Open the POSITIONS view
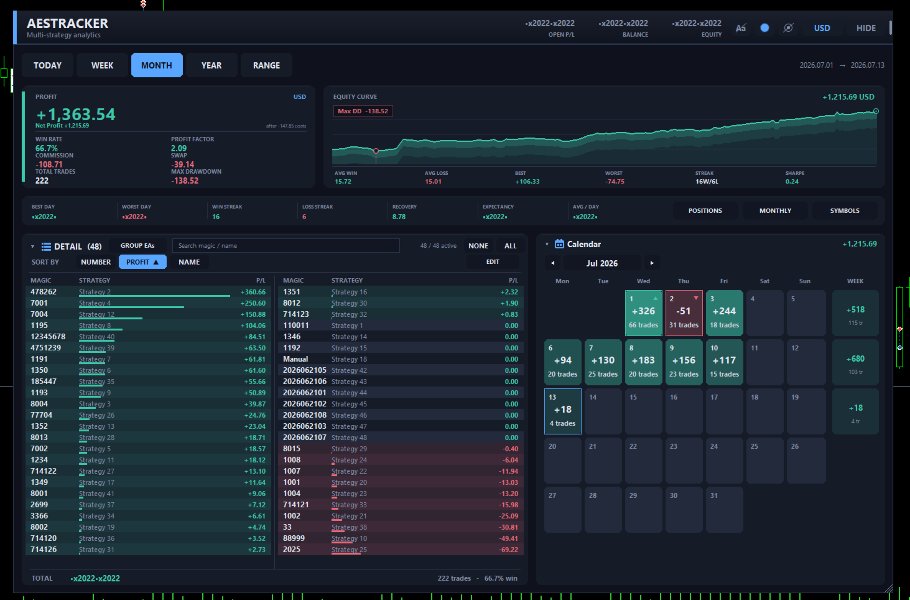 coord(705,211)
